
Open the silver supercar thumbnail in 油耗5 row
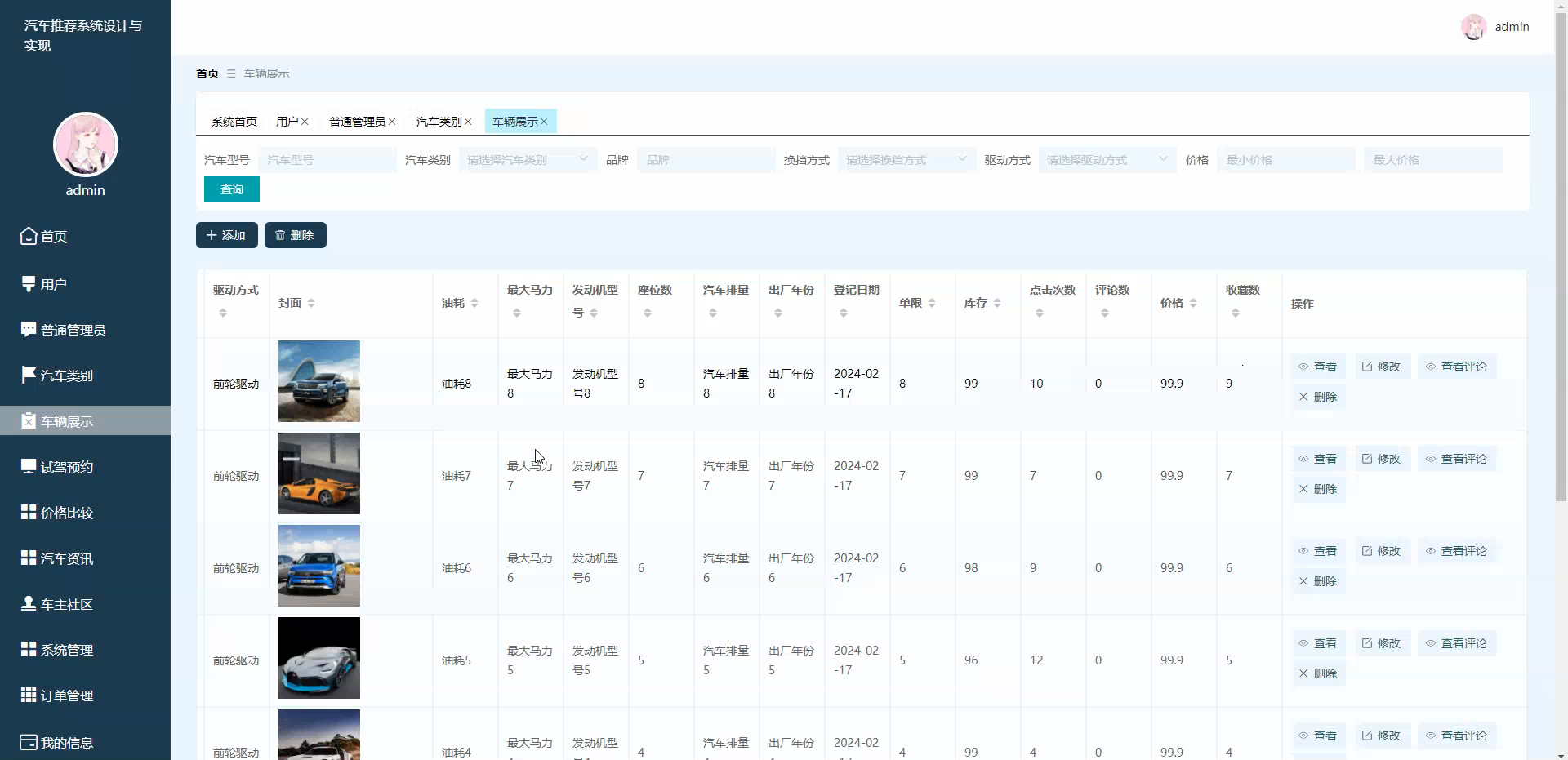(x=319, y=658)
